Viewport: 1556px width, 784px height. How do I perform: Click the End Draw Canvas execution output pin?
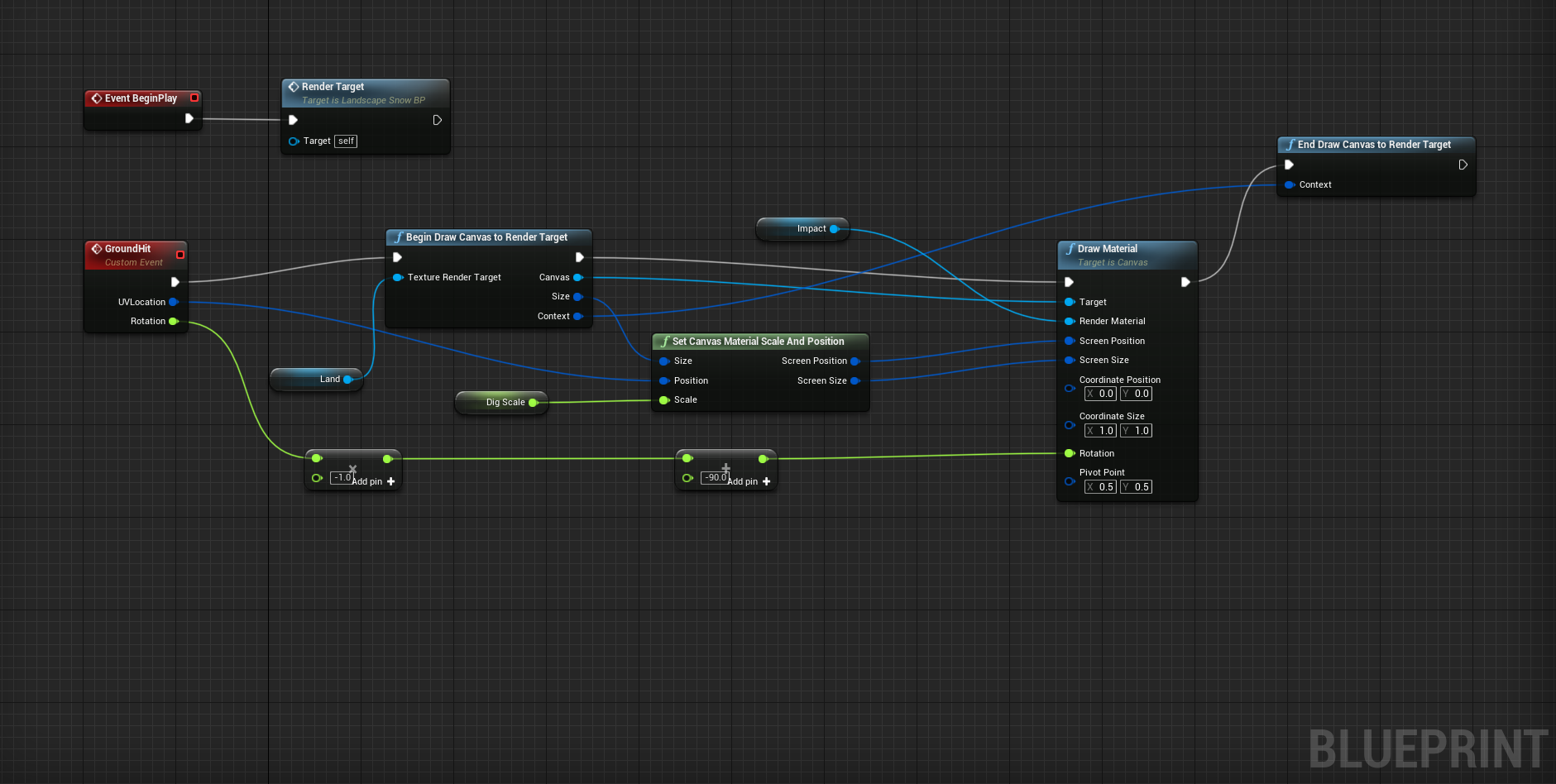pos(1463,165)
